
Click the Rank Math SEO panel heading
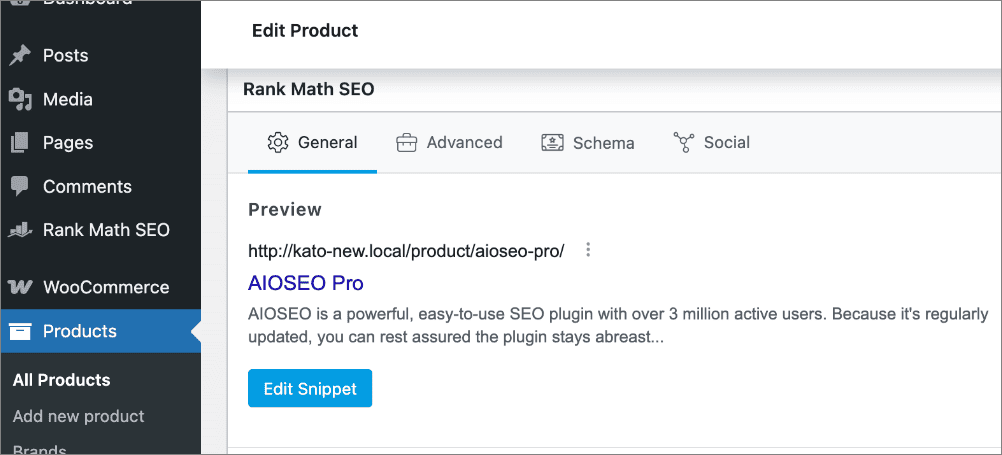(309, 89)
